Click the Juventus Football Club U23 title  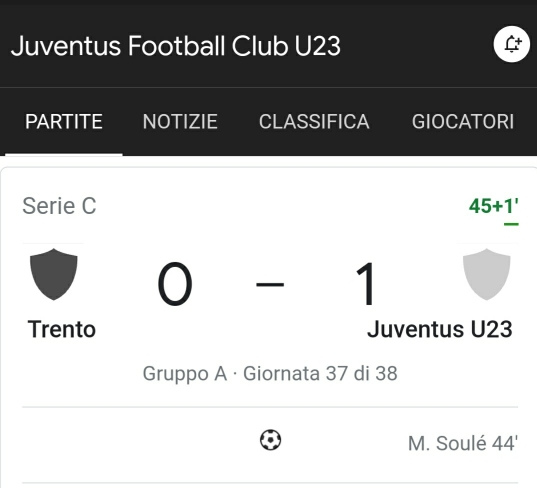coord(176,46)
